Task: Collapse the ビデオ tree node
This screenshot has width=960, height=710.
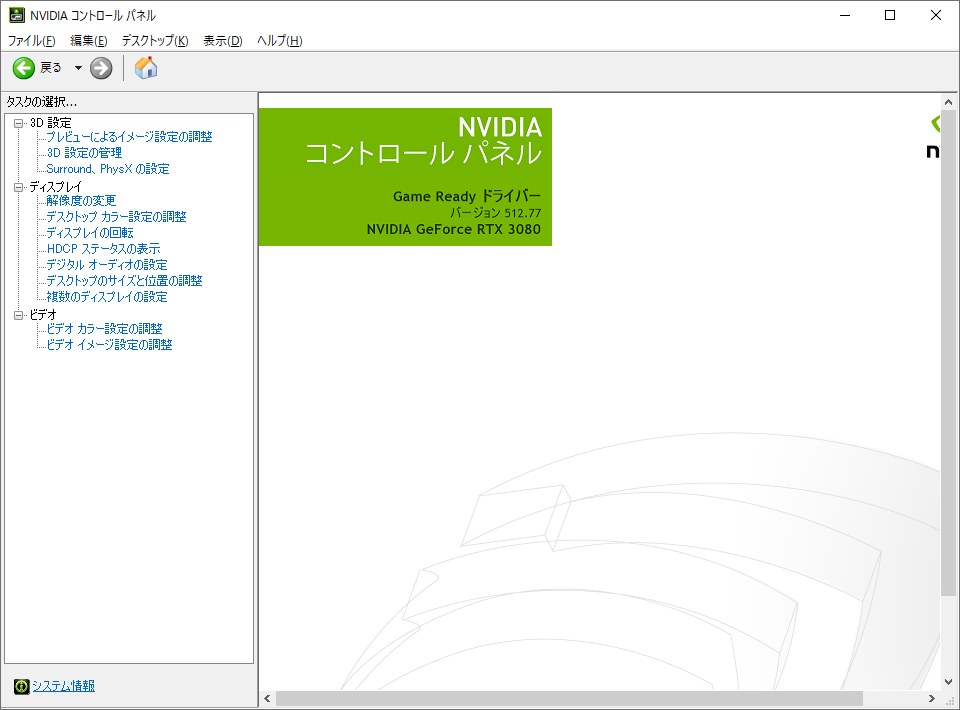Action: 18,315
